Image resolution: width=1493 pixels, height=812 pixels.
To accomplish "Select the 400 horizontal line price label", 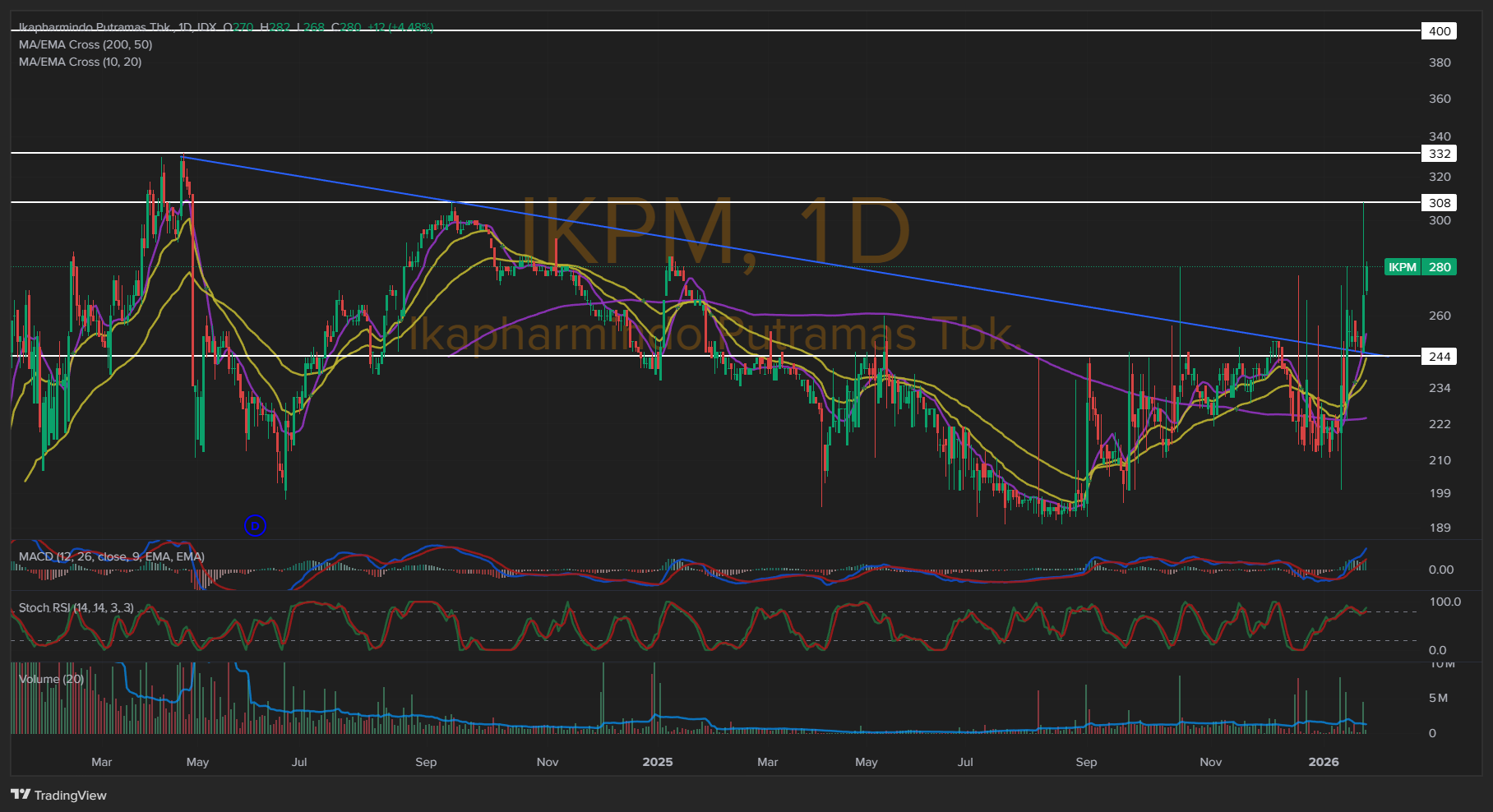I will click(x=1439, y=31).
